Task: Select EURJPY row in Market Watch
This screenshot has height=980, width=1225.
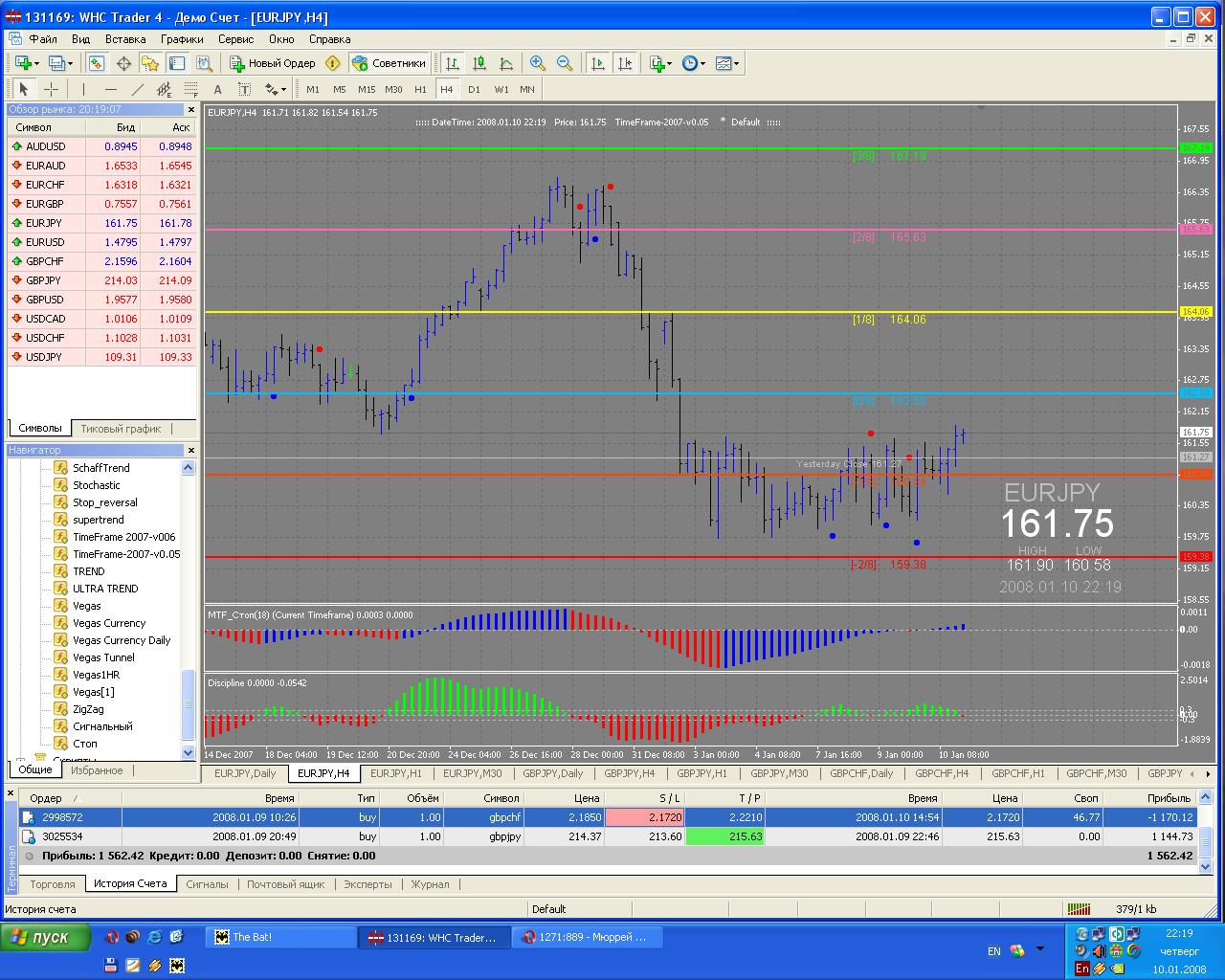Action: pos(102,223)
